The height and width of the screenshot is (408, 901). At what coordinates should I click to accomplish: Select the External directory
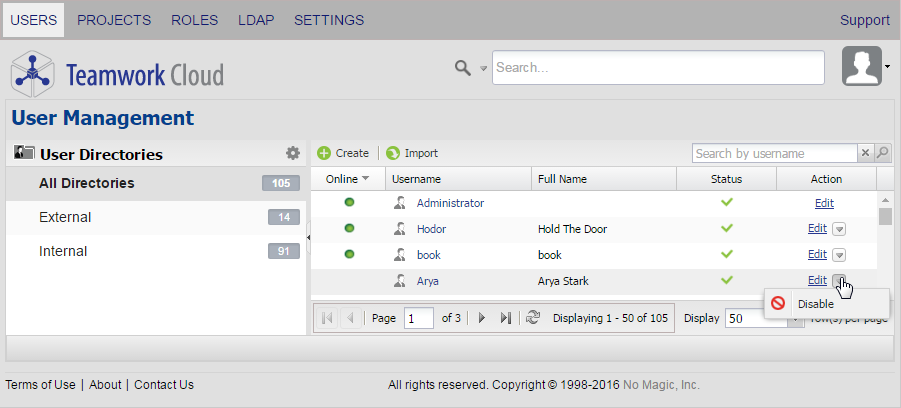[x=65, y=217]
